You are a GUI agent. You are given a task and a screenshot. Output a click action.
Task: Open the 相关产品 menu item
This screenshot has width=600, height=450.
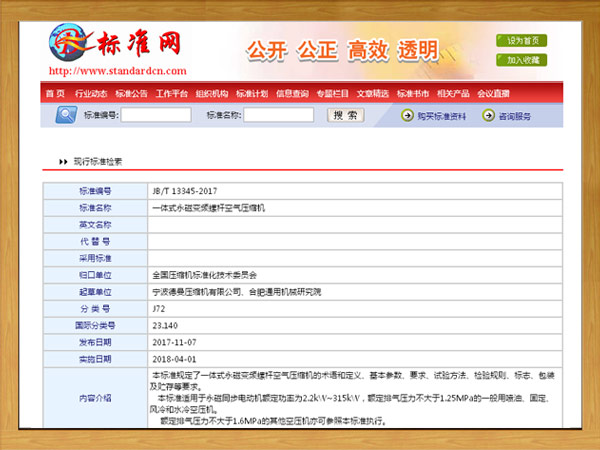[x=453, y=93]
